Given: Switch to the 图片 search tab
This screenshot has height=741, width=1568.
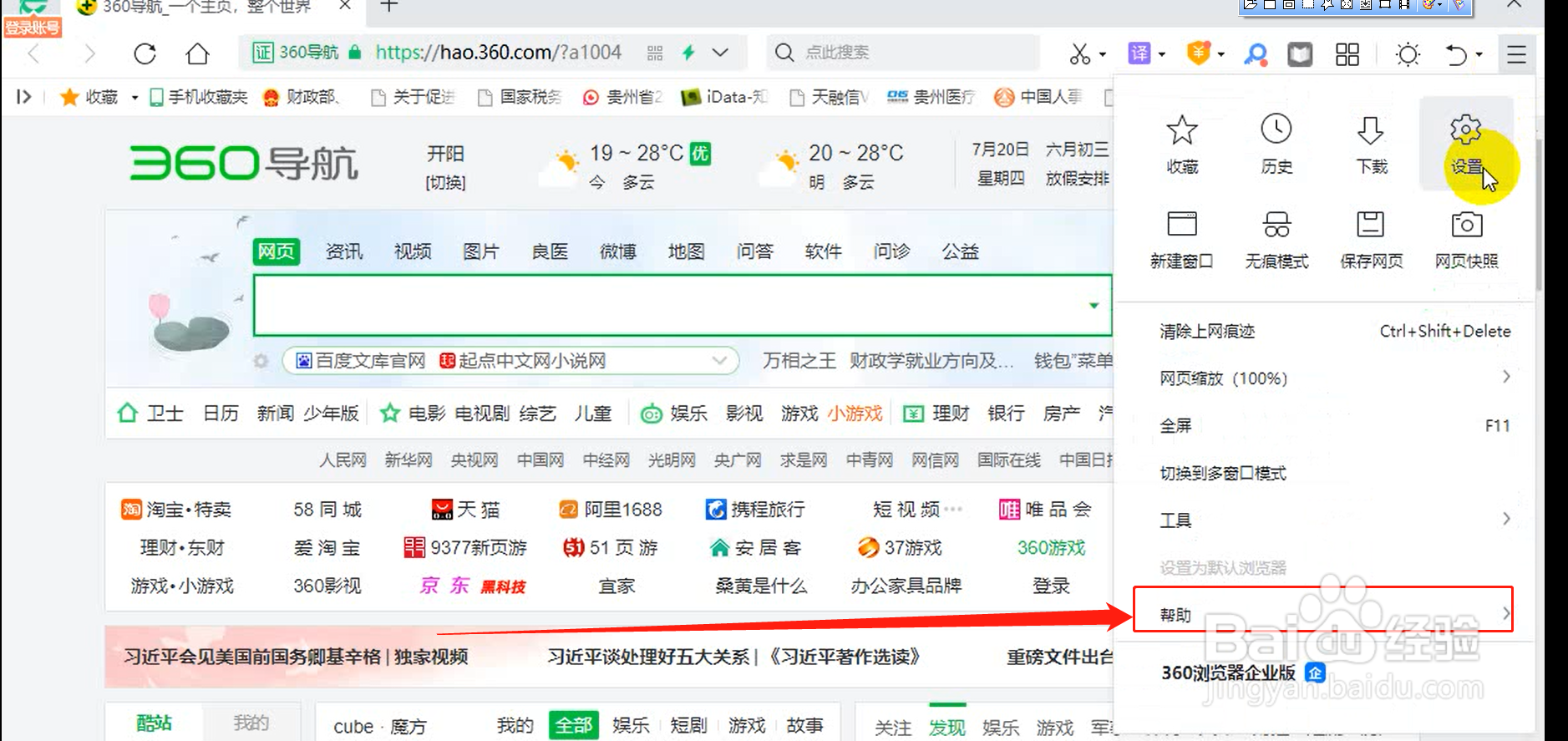Looking at the screenshot, I should pyautogui.click(x=481, y=251).
